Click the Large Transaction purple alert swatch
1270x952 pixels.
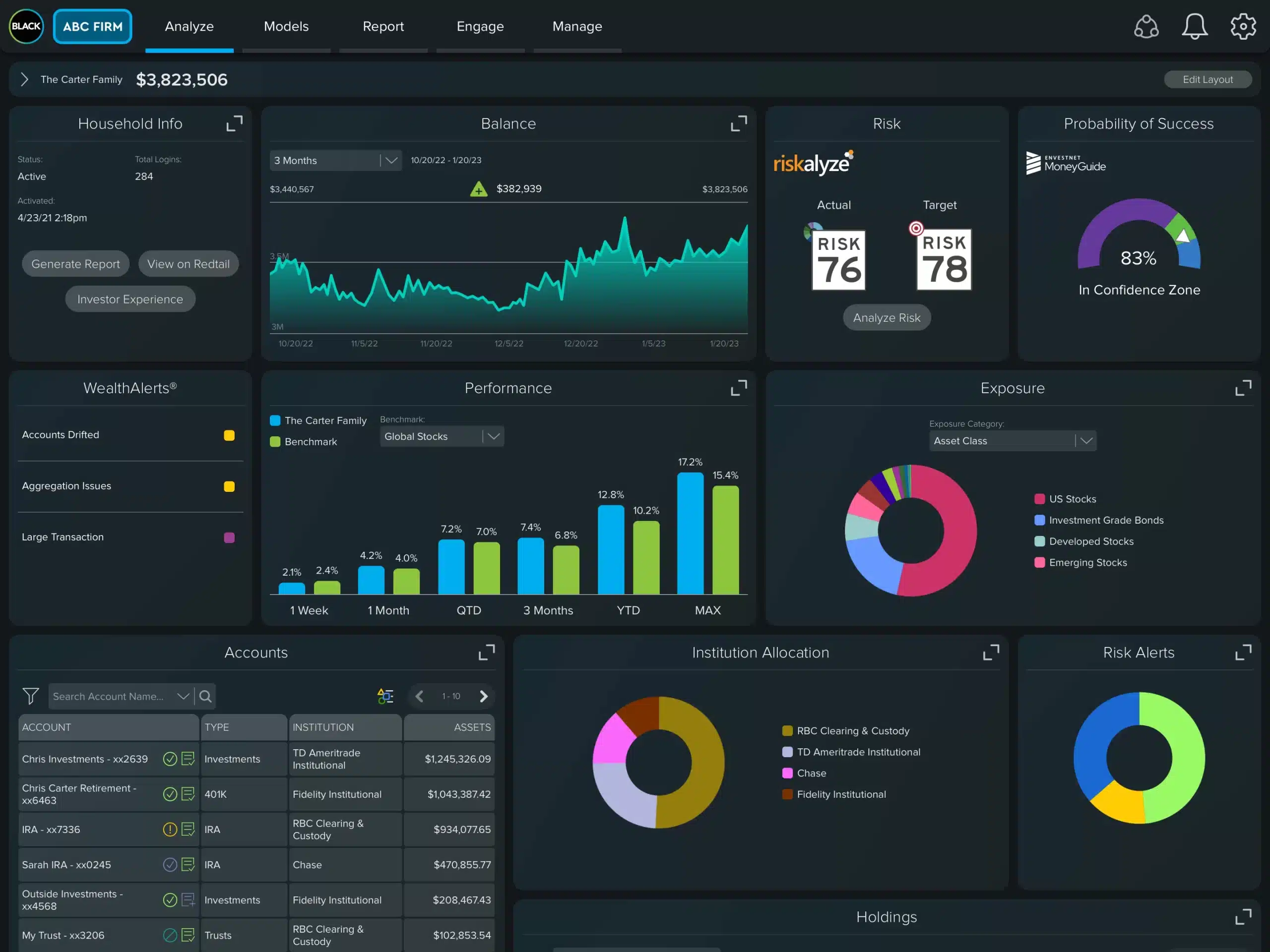(229, 537)
